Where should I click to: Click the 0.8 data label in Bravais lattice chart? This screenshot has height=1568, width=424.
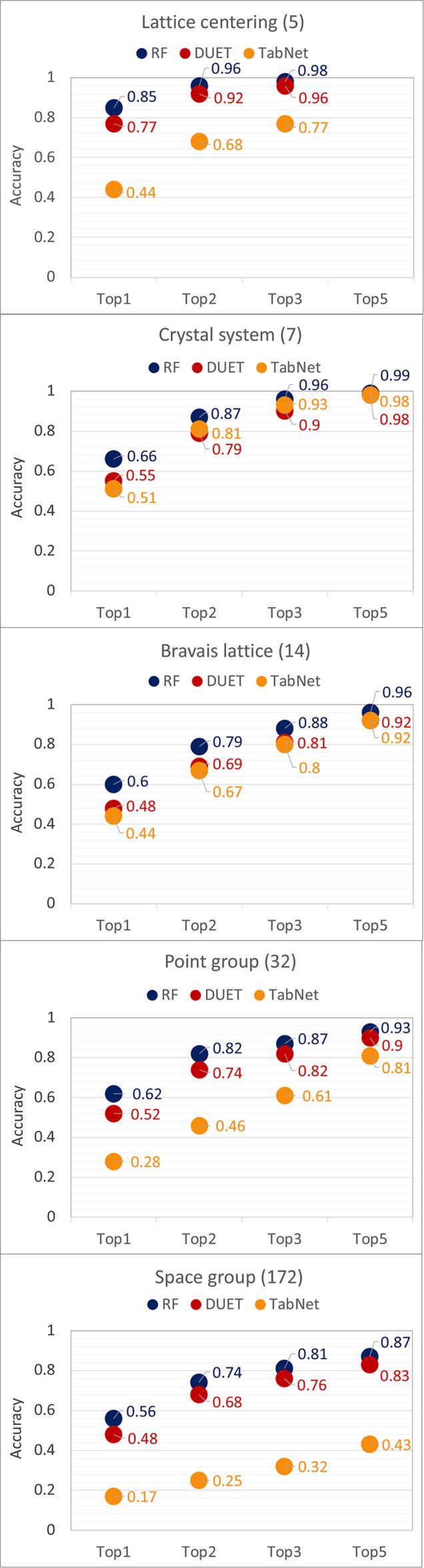pyautogui.click(x=309, y=768)
